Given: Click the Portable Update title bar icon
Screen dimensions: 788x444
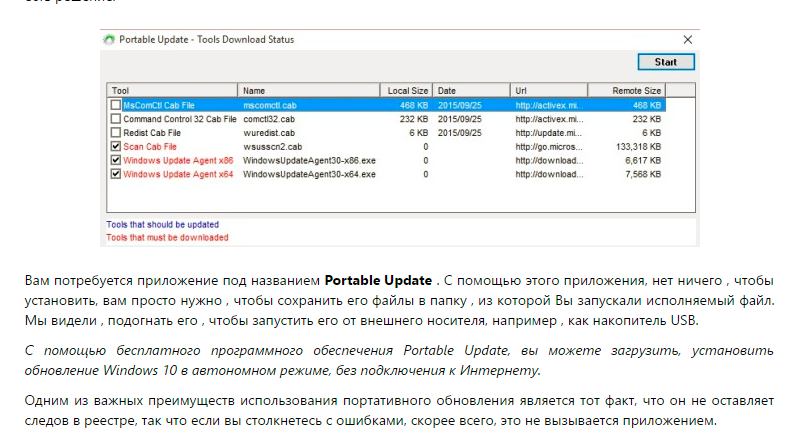Looking at the screenshot, I should tap(109, 40).
